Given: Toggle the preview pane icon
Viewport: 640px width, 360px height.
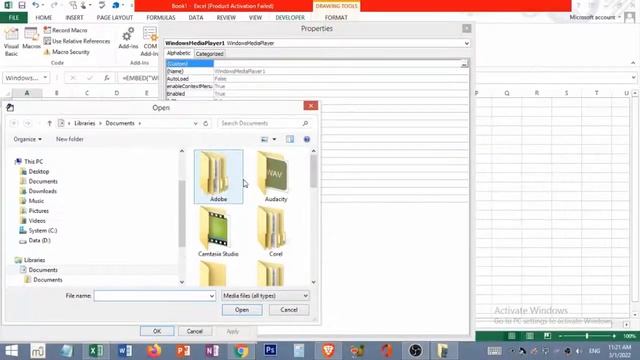Looking at the screenshot, I should 290,140.
